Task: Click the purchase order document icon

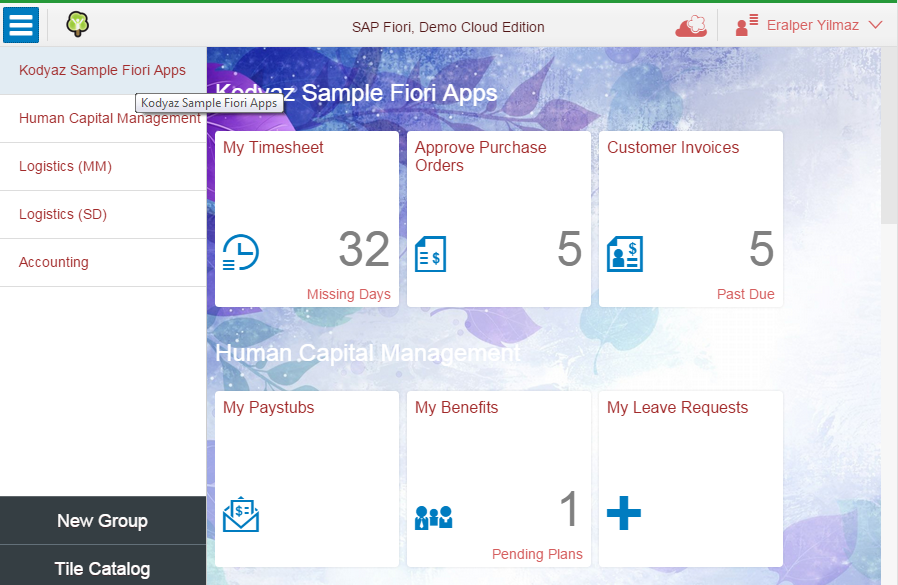Action: point(431,254)
